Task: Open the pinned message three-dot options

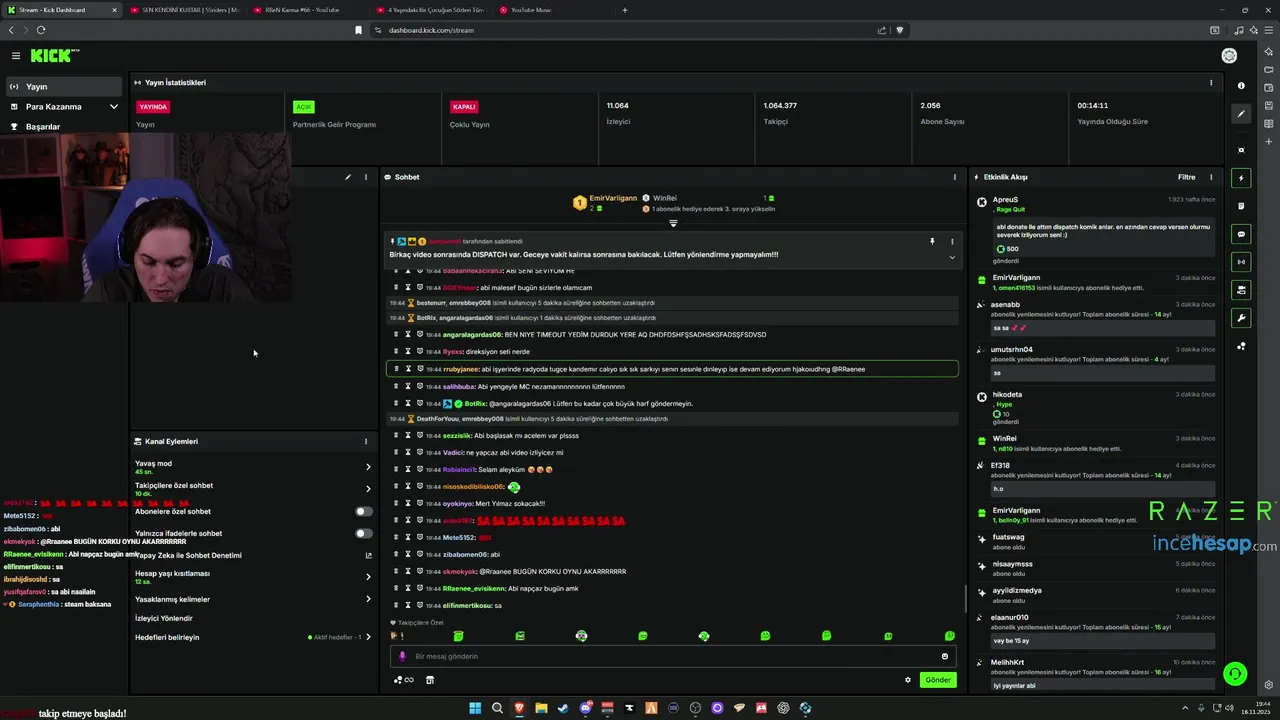Action: 952,241
